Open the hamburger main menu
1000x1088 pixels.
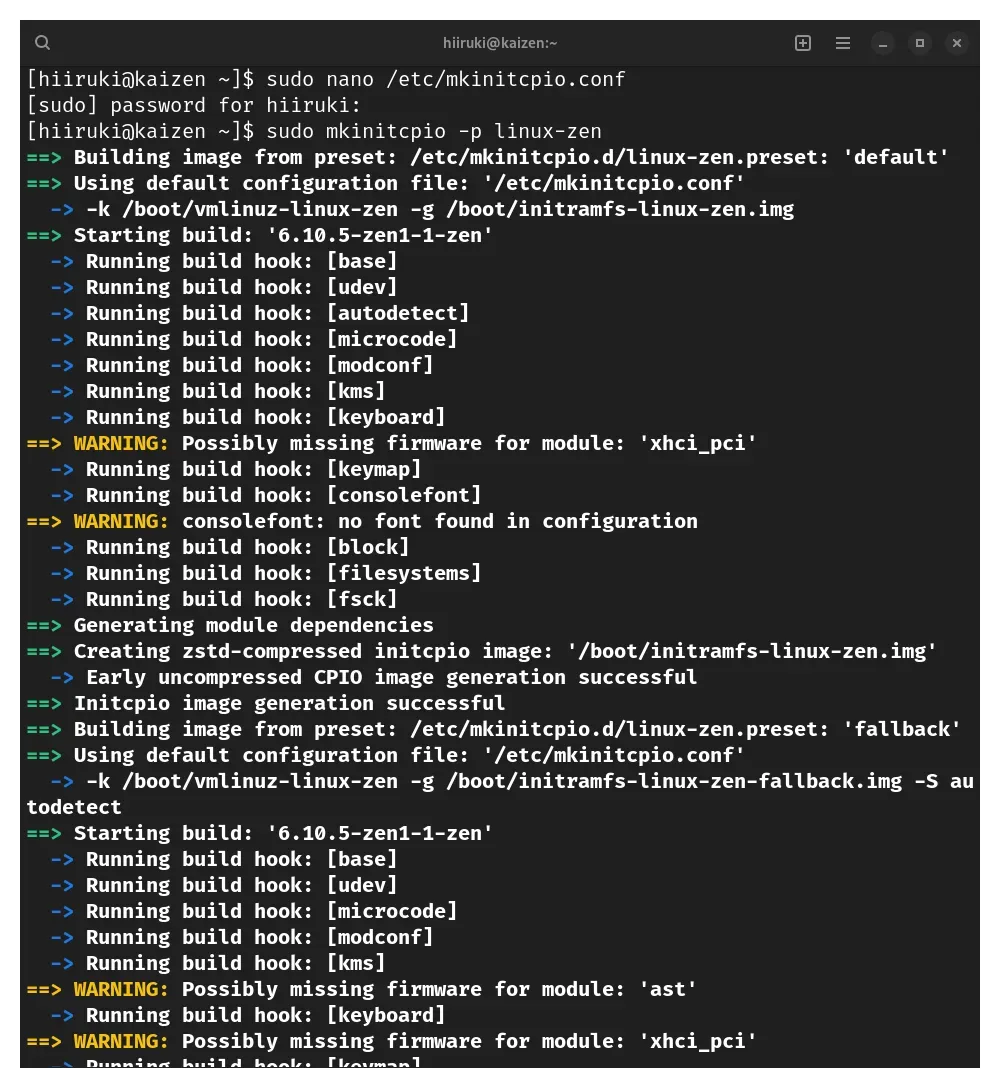pyautogui.click(x=843, y=43)
